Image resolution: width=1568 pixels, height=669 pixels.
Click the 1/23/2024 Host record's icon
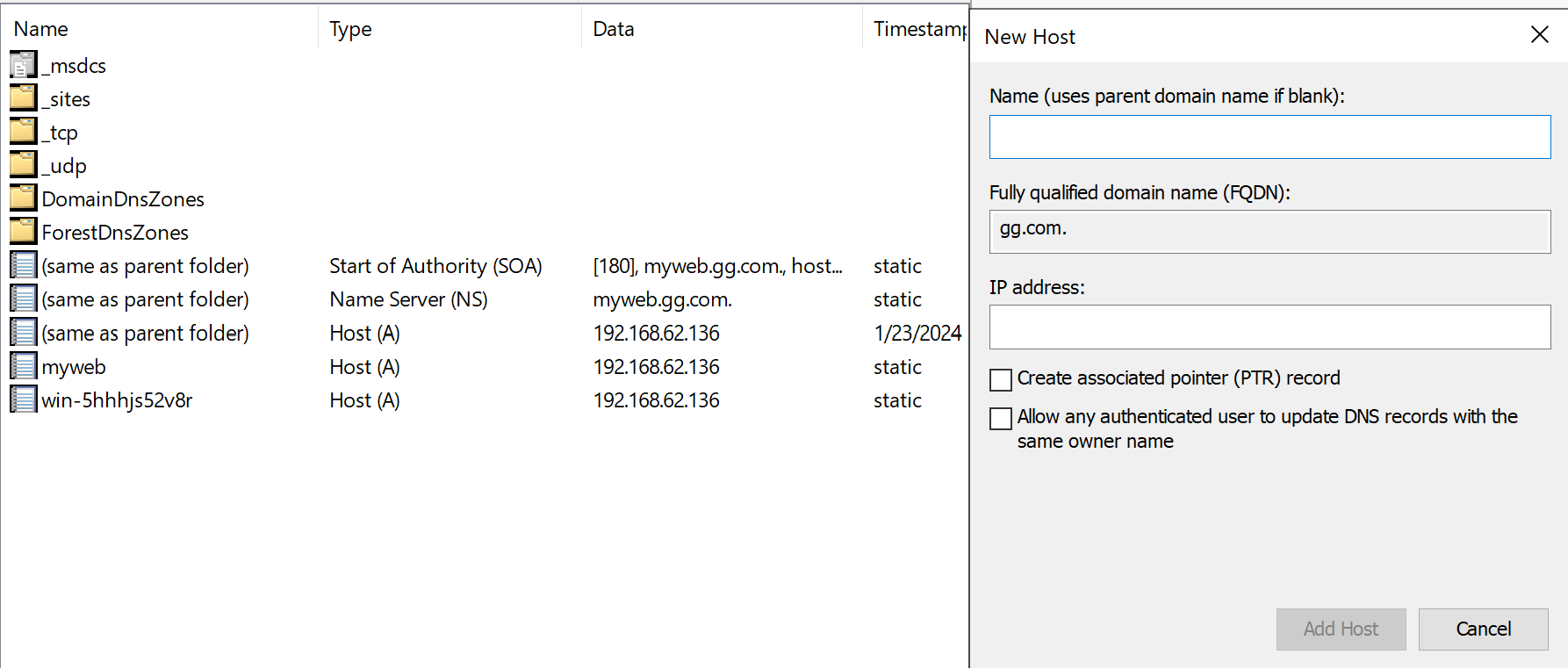(24, 333)
